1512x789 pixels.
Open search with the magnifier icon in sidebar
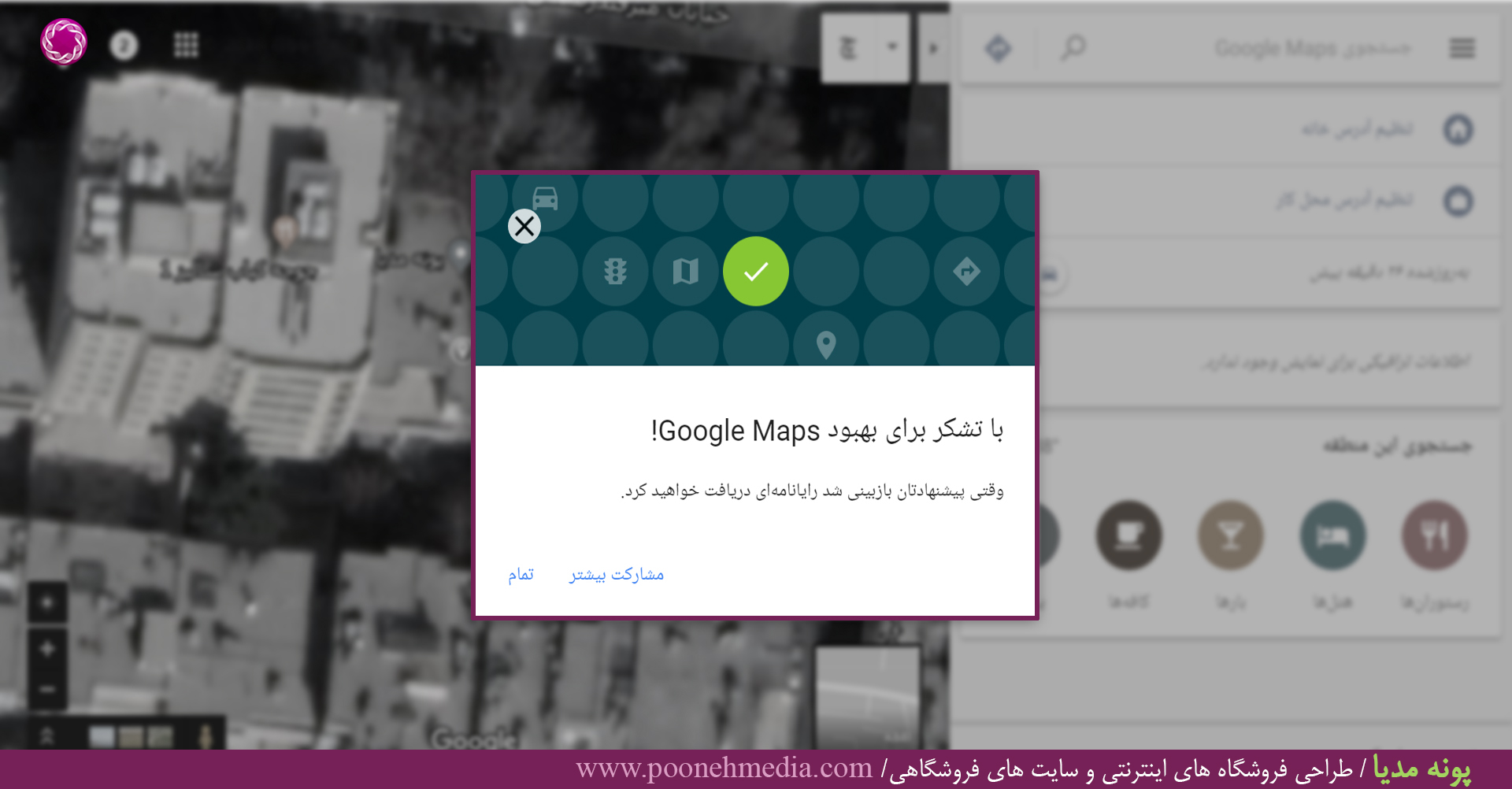tap(1073, 47)
